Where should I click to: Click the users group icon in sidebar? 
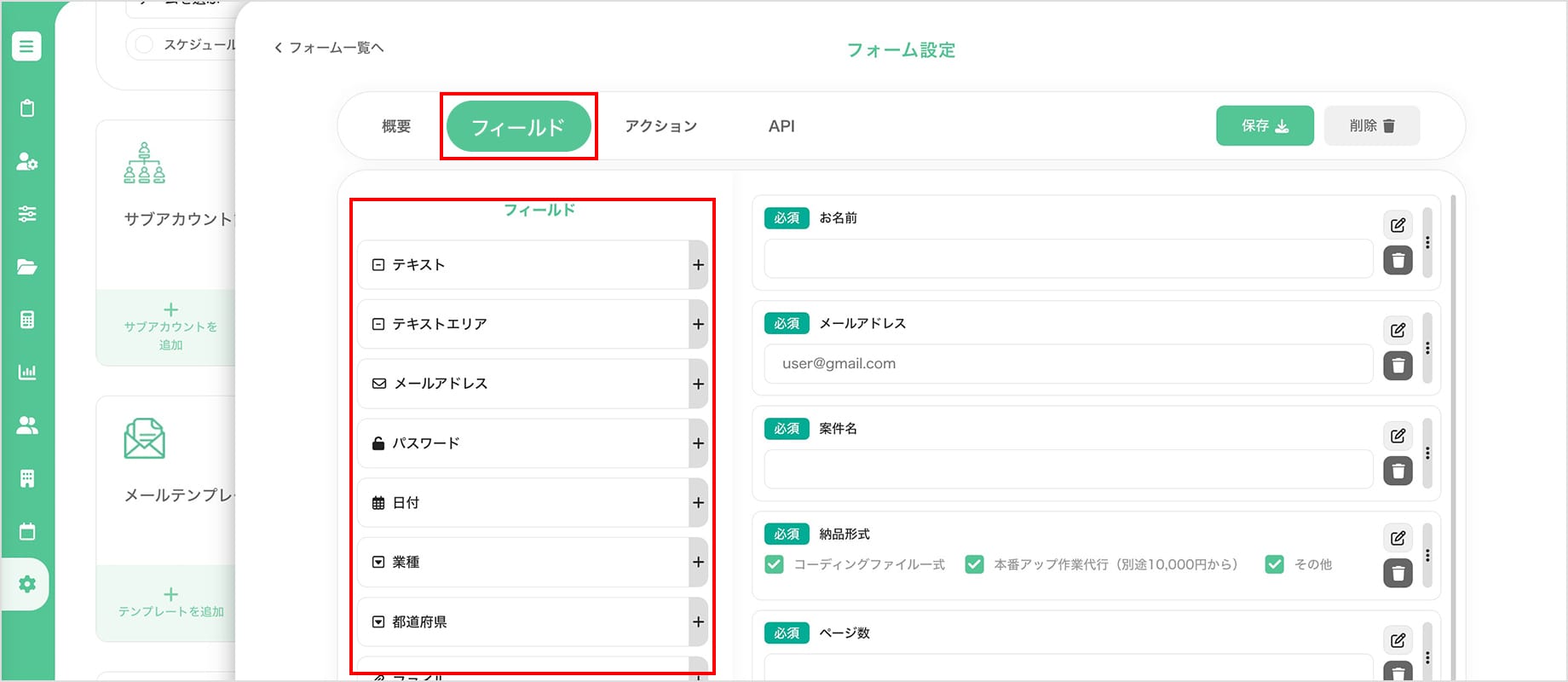click(x=27, y=425)
